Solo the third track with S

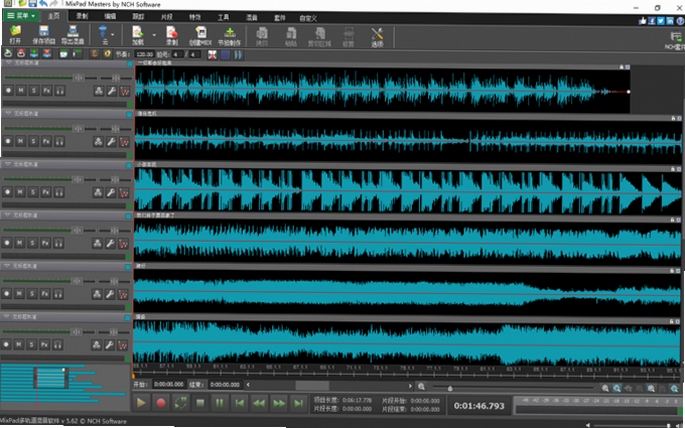33,192
